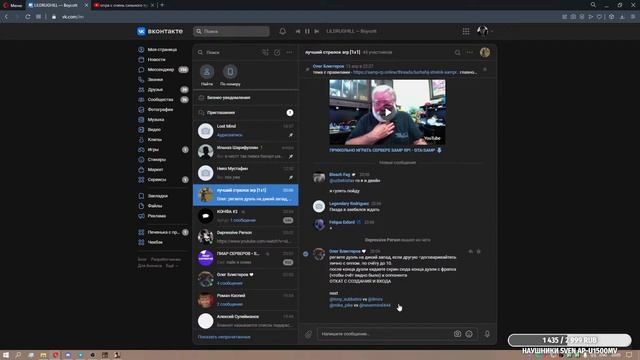This screenshot has width=640, height=360.
Task: Open the Lost Mind conversation
Action: pos(246,131)
